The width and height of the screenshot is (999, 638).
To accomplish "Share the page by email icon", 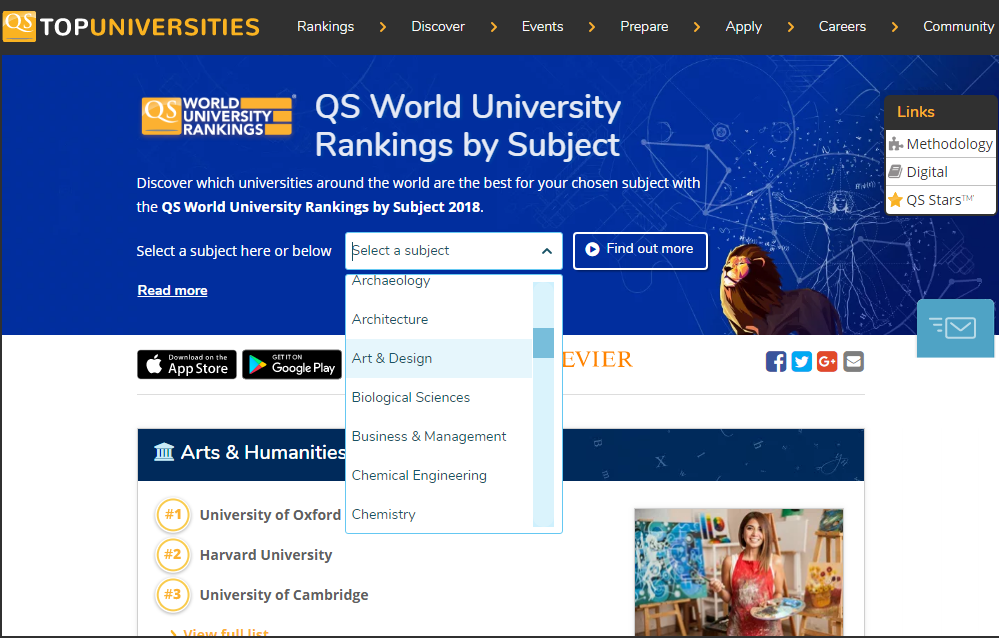I will [853, 361].
